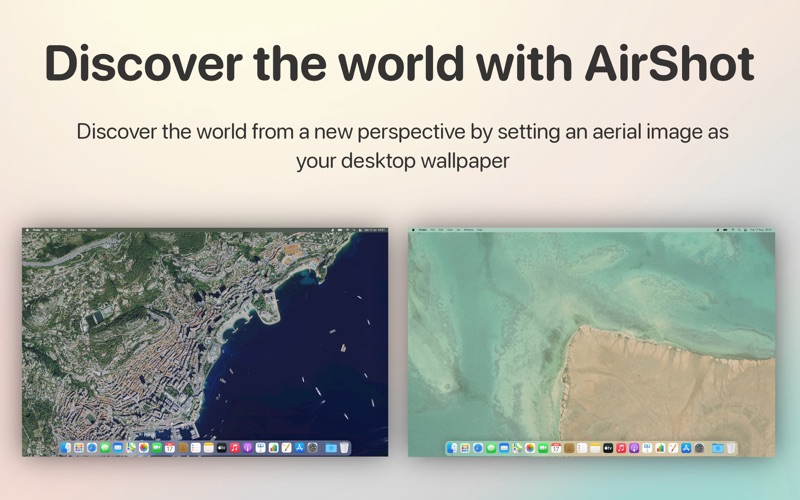Open Maps in the city wallpaper desktop's dock
The width and height of the screenshot is (800, 500).
click(131, 447)
